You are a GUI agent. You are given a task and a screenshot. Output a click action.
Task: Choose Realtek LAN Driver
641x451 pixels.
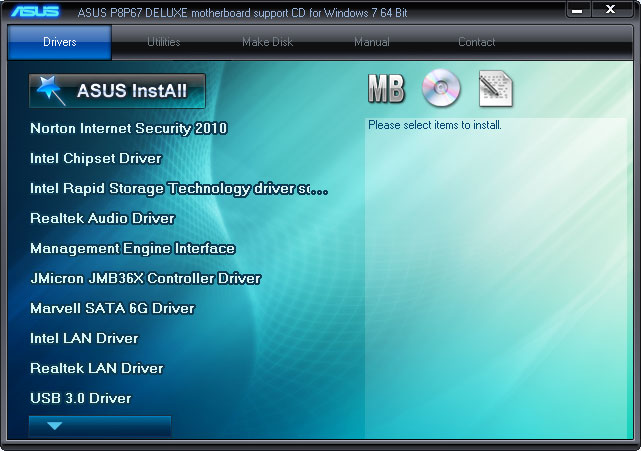pyautogui.click(x=97, y=368)
